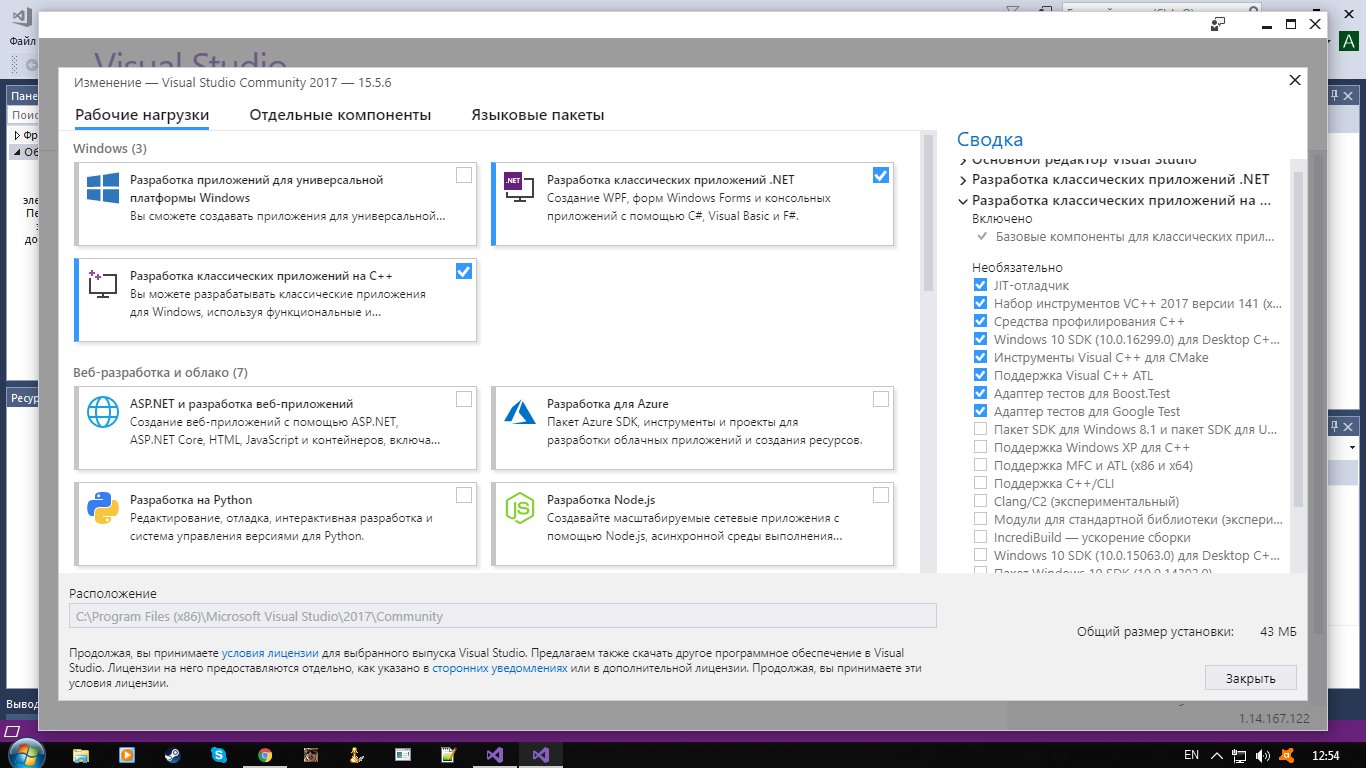Click the feedback icon in installer title bar
This screenshot has height=768, width=1366.
[1217, 24]
